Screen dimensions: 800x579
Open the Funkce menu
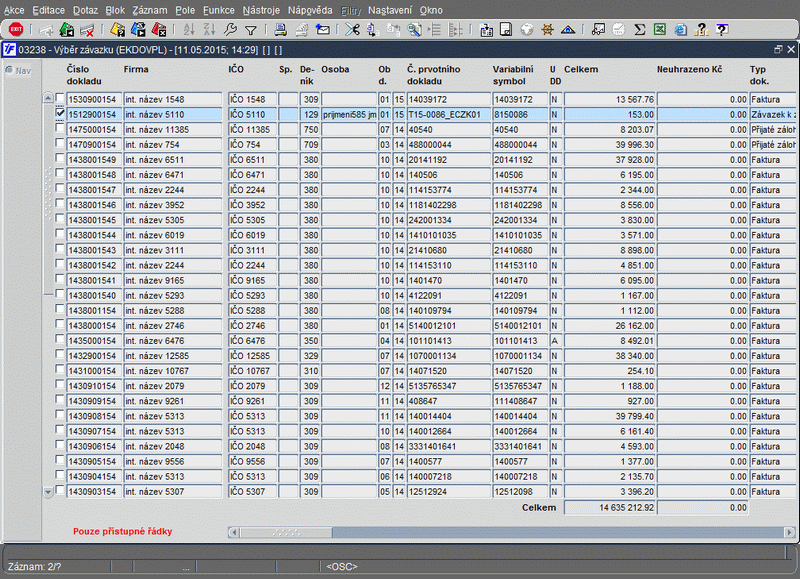(x=219, y=10)
